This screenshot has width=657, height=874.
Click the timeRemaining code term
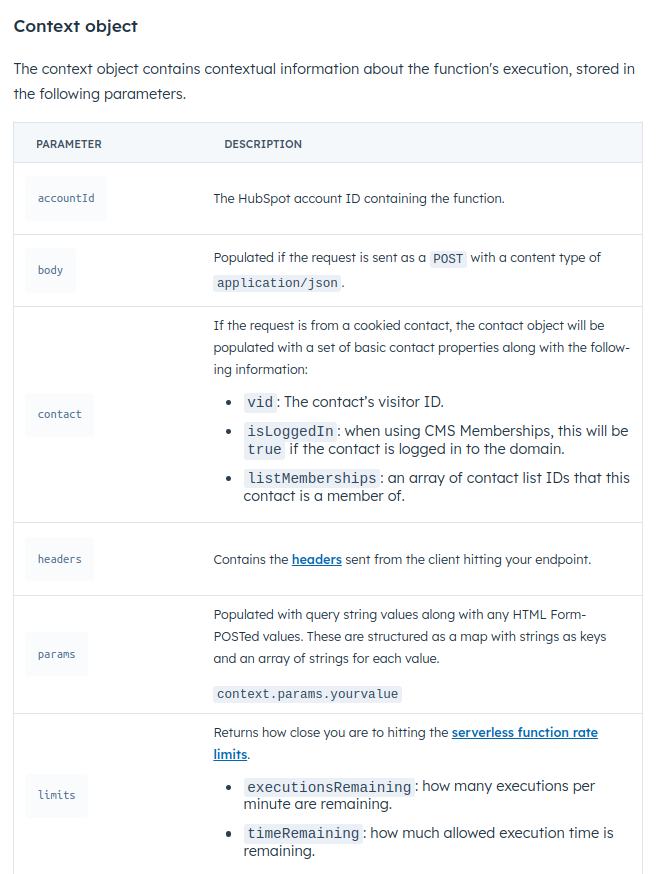coord(303,833)
